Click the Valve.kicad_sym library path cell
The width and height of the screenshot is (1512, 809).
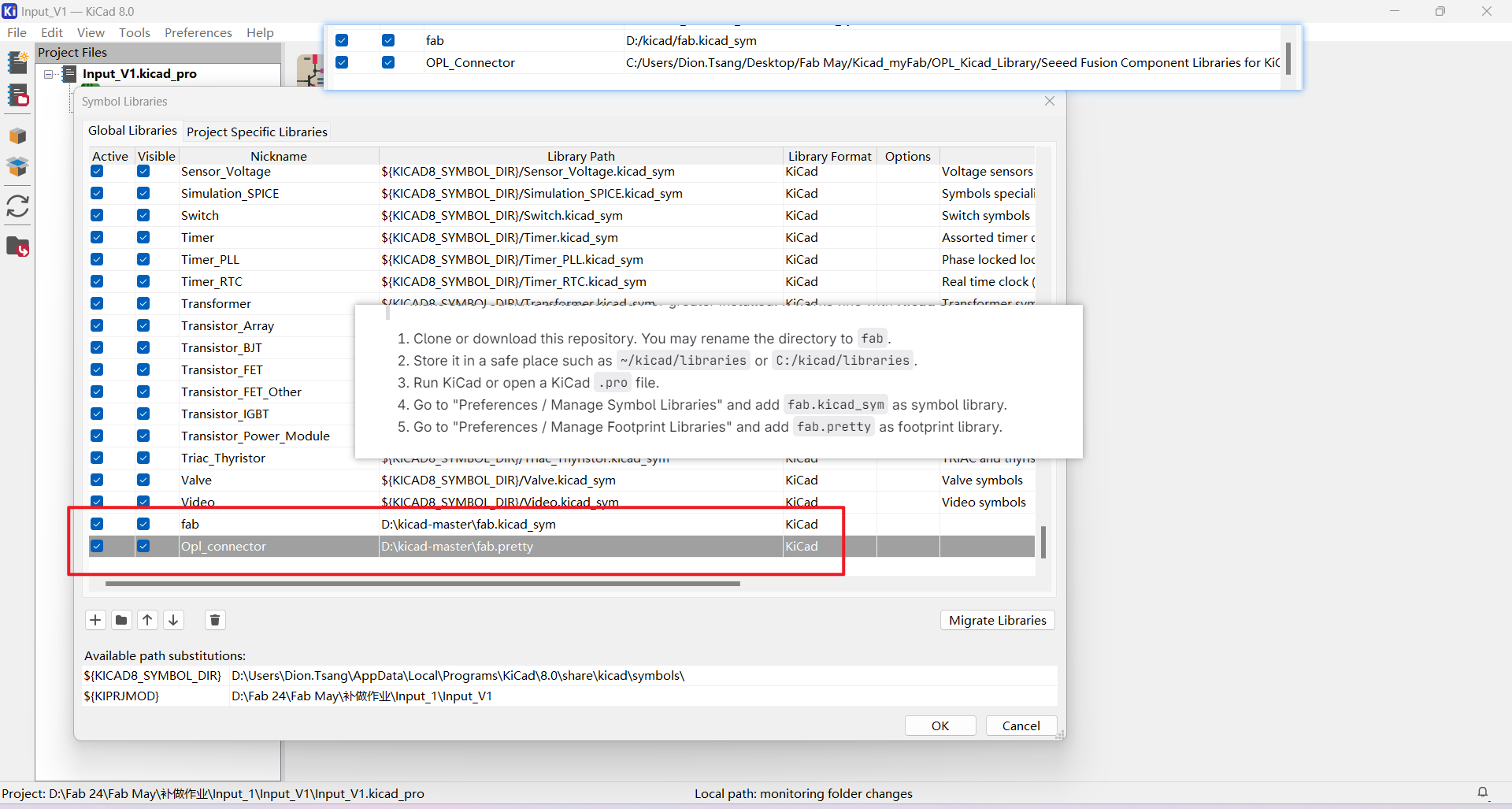click(x=581, y=480)
